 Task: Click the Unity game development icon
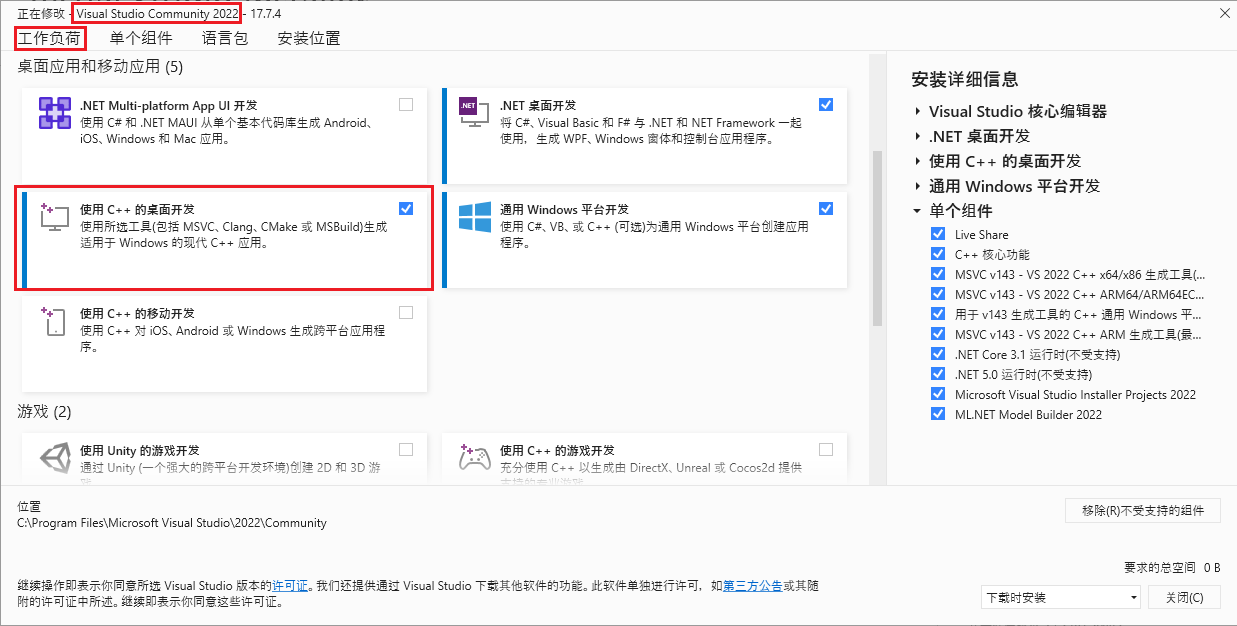[54, 458]
